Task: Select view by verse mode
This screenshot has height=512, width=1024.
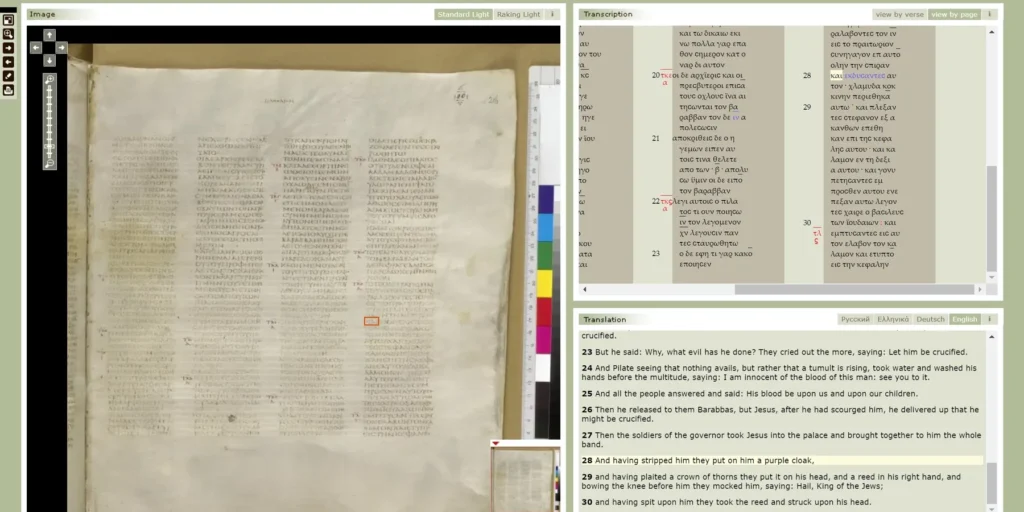Action: coord(899,14)
